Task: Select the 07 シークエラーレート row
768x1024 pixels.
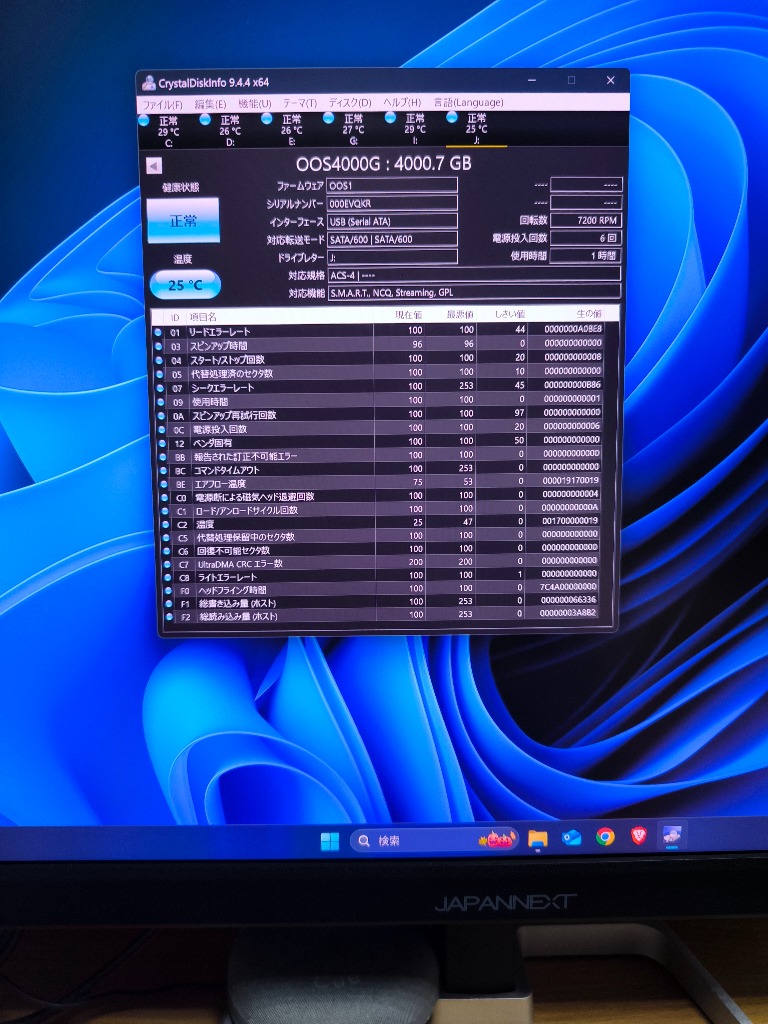Action: pos(379,387)
